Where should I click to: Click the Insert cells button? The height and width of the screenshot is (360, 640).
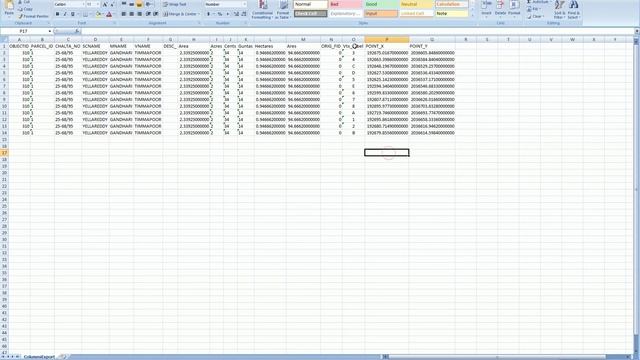486,9
